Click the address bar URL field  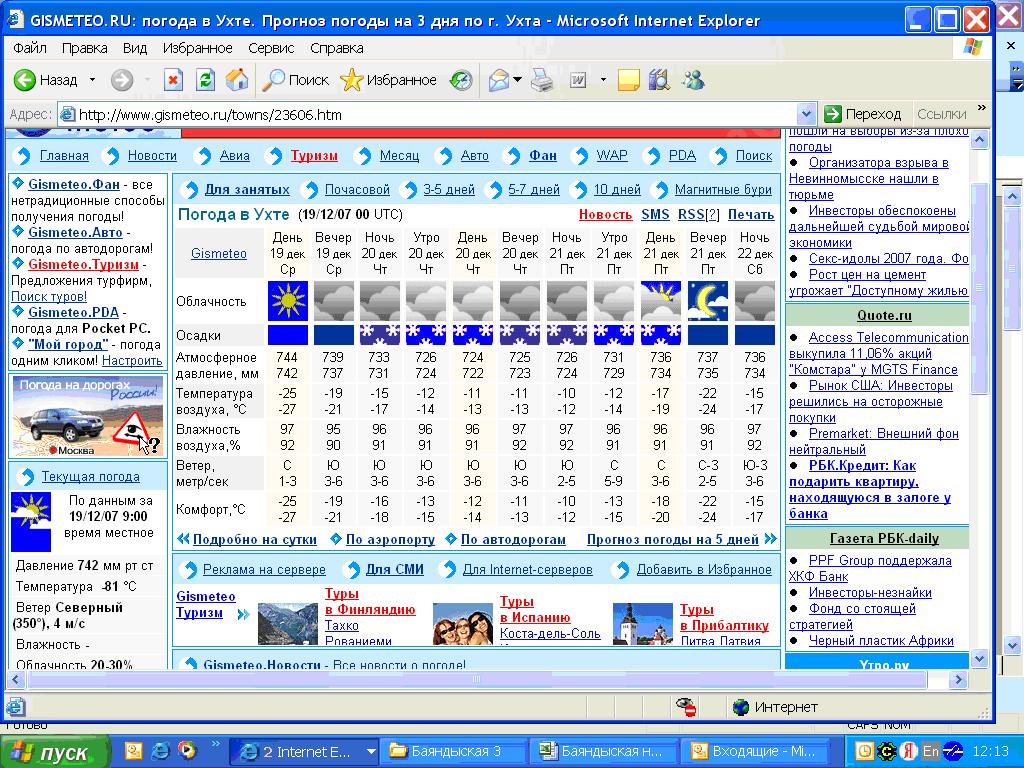pyautogui.click(x=428, y=115)
